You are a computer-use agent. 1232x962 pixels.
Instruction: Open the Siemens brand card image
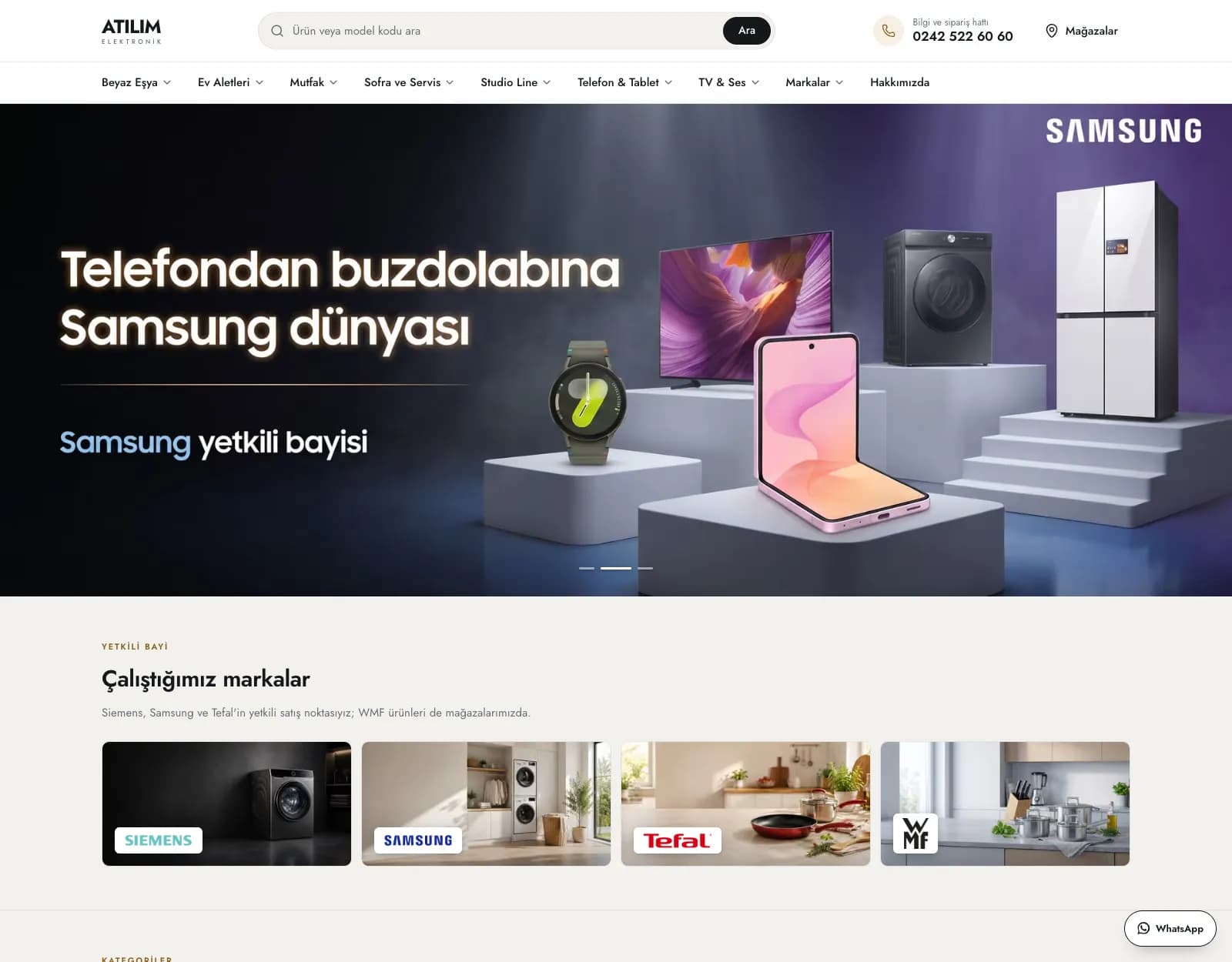click(x=226, y=803)
